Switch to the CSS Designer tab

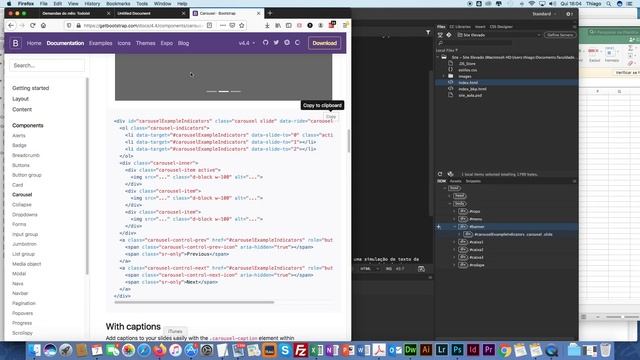point(501,27)
